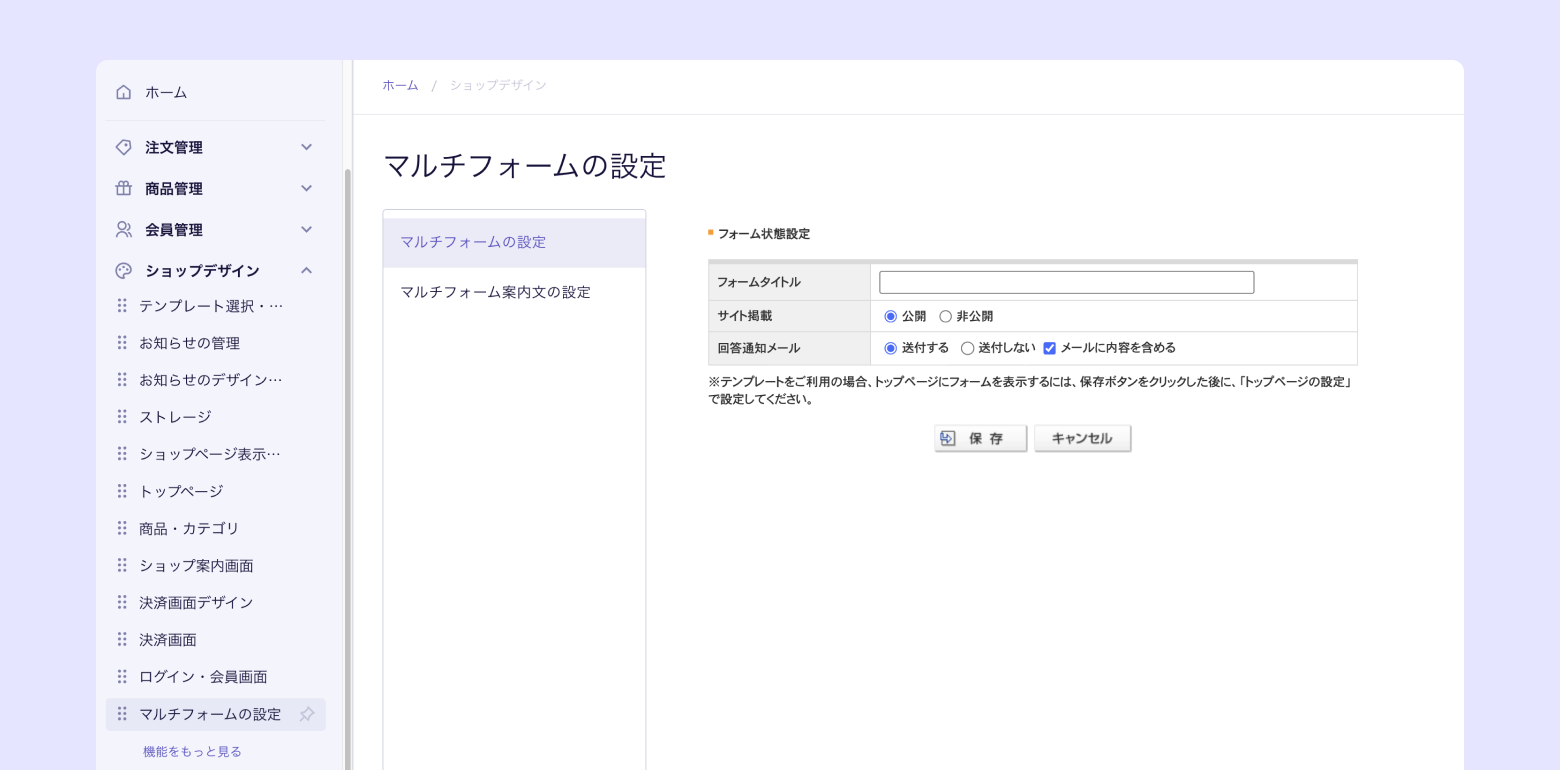This screenshot has width=1560, height=770.
Task: Click ショップデザイン breadcrumb text
Action: coord(498,85)
